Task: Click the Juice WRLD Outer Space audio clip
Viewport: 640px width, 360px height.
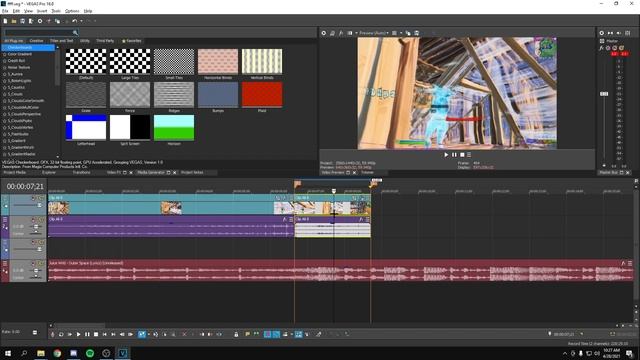Action: point(341,271)
